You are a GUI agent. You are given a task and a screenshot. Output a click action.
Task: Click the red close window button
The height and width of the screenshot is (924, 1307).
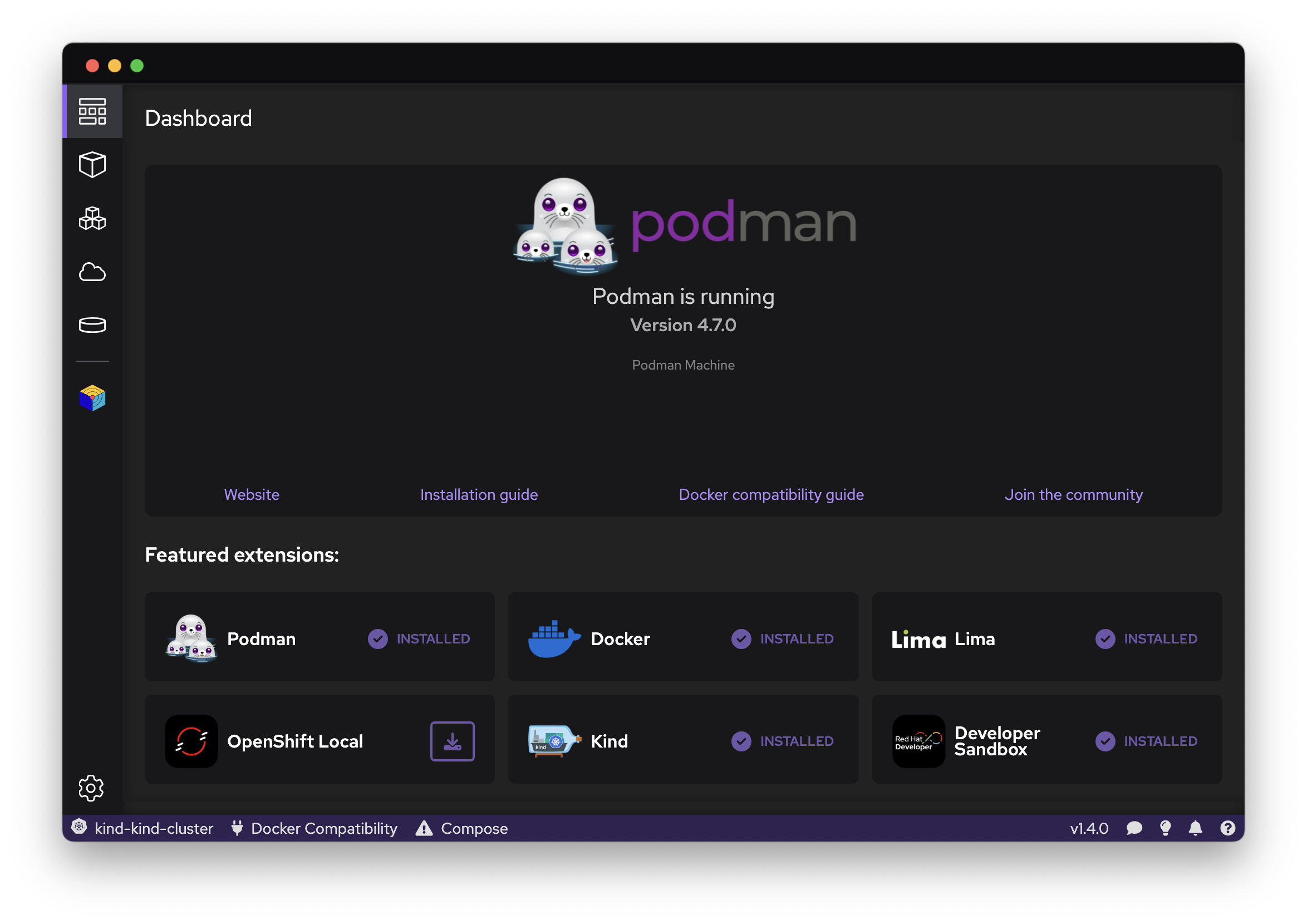tap(92, 66)
